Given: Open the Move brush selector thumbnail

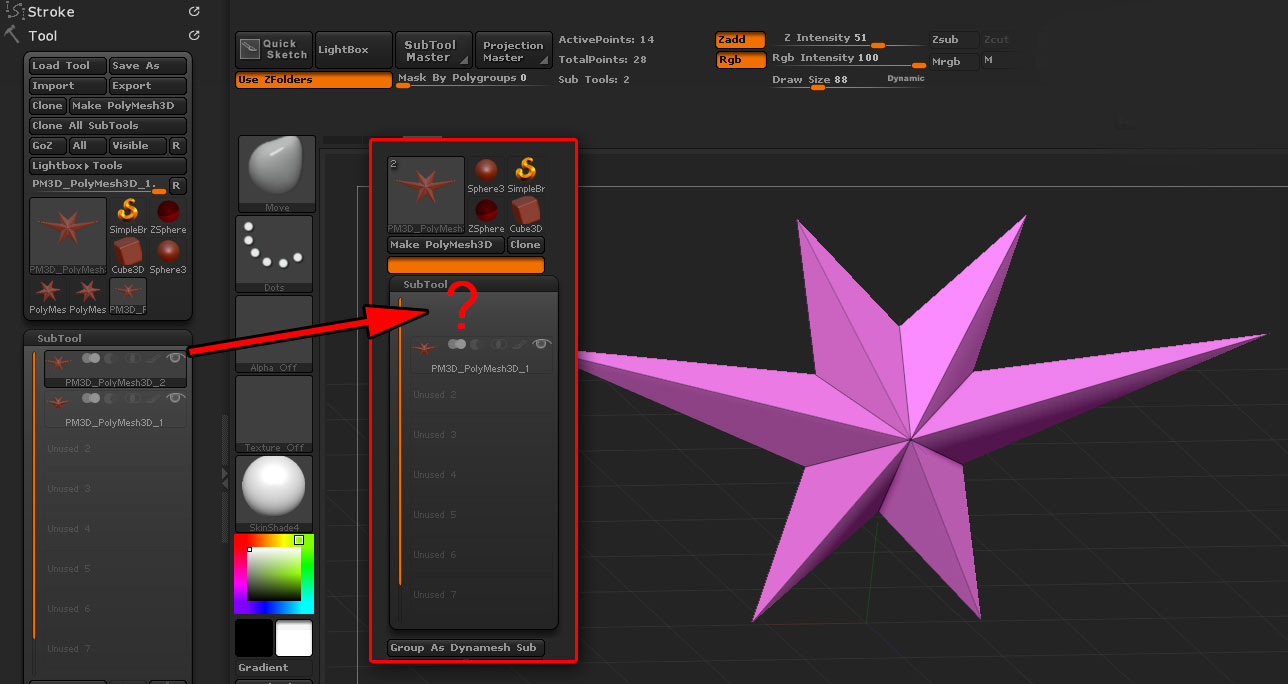Looking at the screenshot, I should point(276,174).
